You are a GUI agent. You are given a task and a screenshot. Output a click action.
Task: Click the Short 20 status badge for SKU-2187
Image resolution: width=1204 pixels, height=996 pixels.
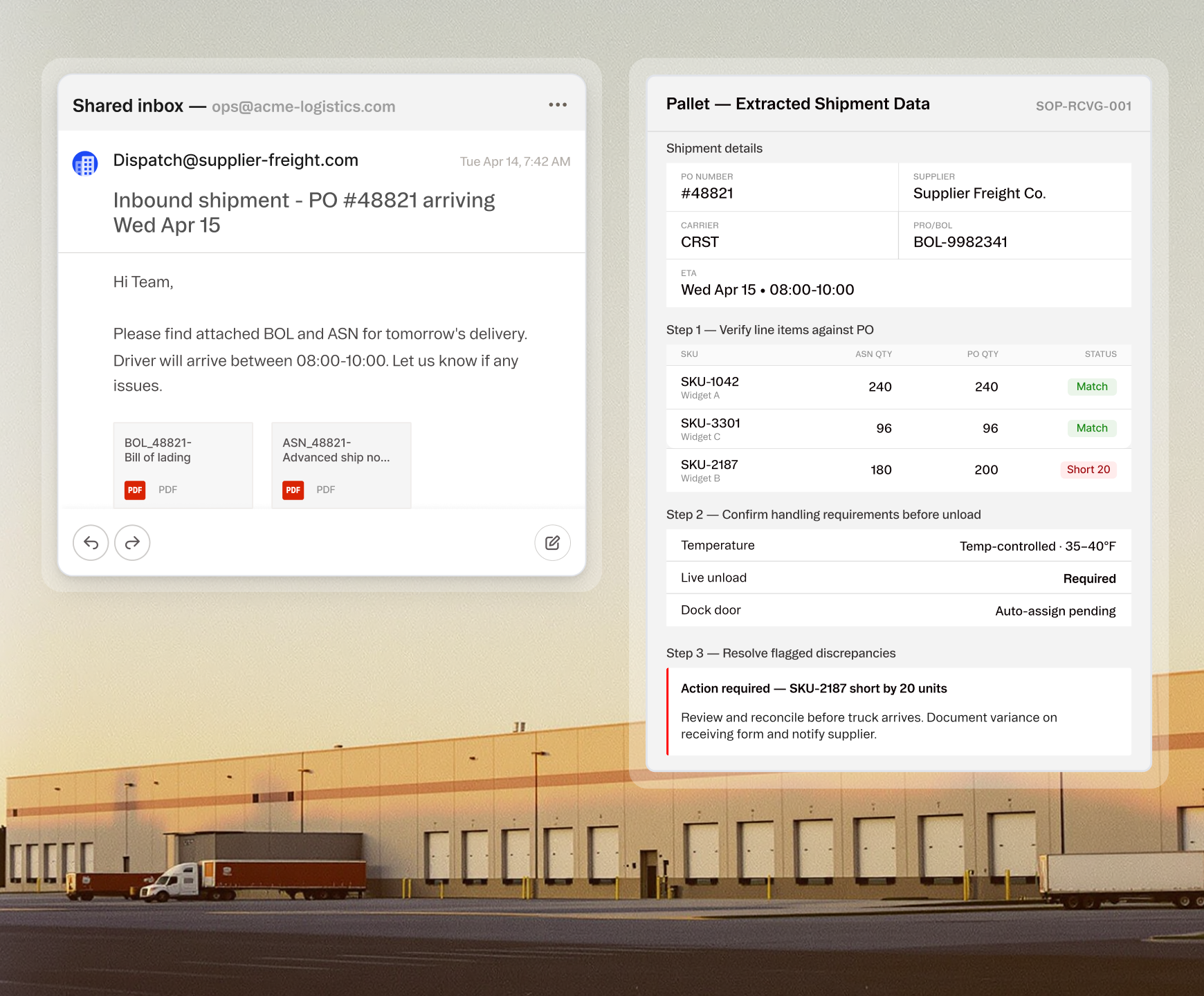[1088, 470]
